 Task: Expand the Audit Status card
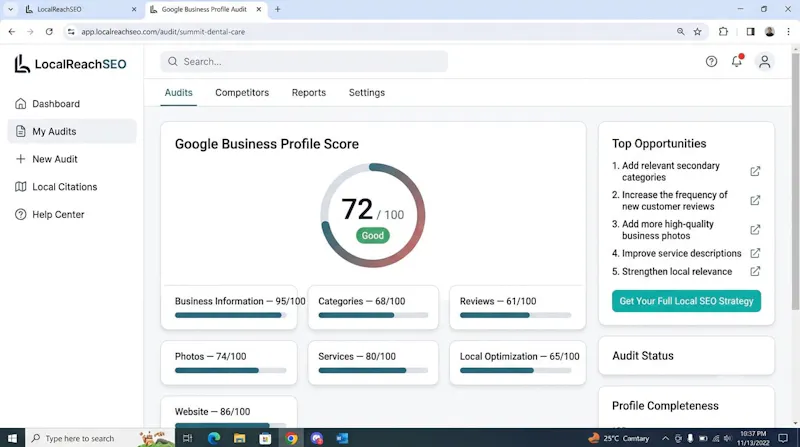(686, 356)
